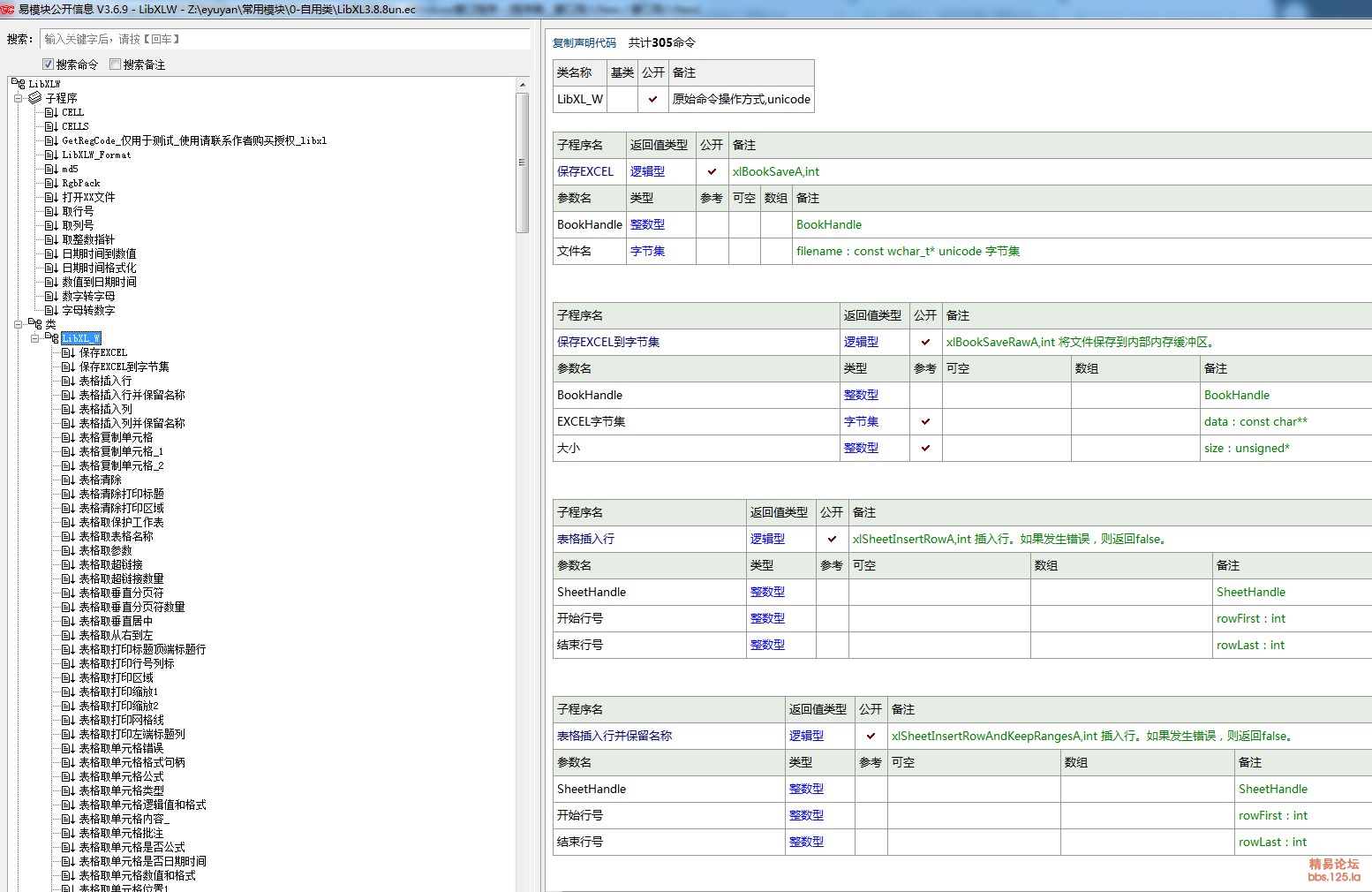Click the tree scrollbar up arrow
Image resolution: width=1372 pixels, height=892 pixels.
523,85
